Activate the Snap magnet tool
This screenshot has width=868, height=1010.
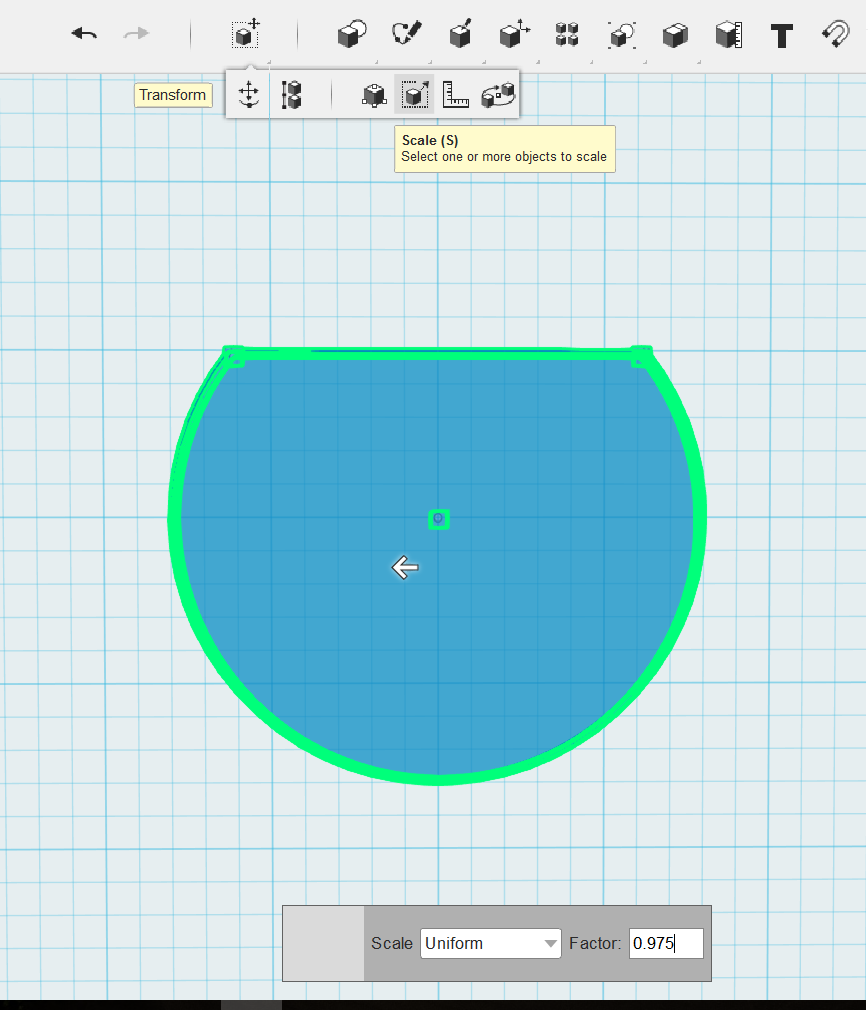tap(835, 33)
